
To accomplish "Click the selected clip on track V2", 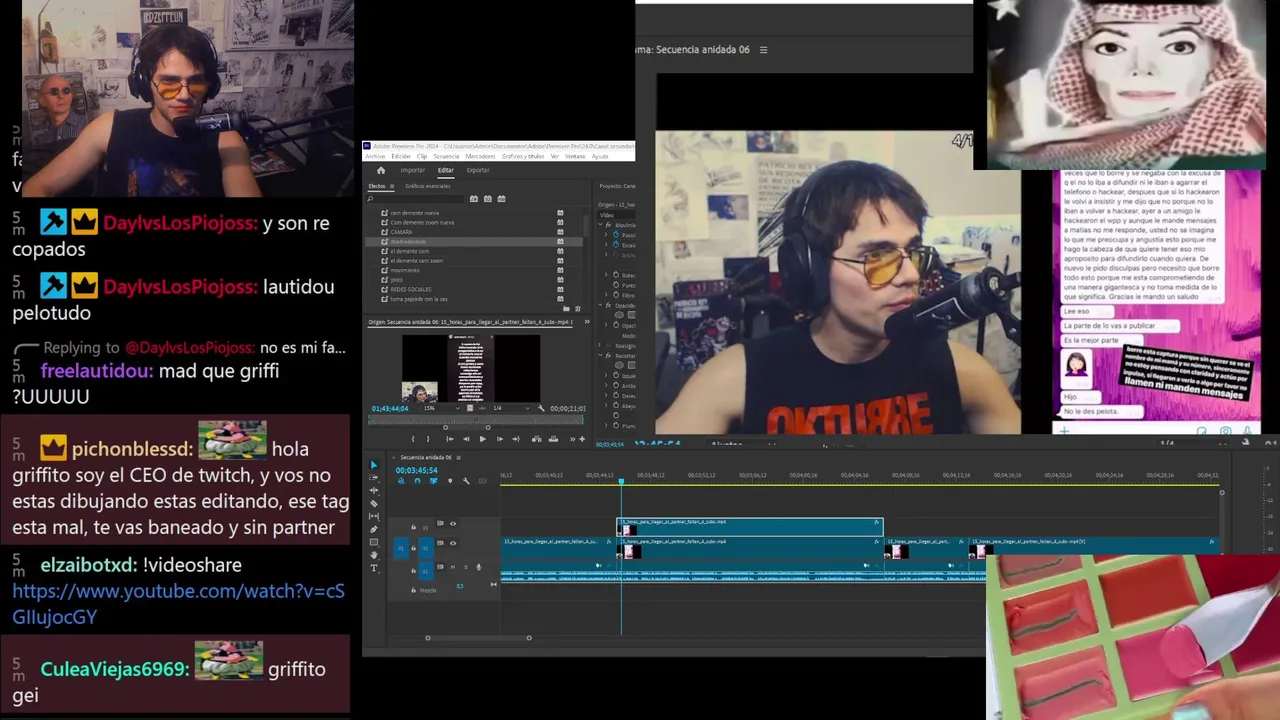I will point(750,527).
